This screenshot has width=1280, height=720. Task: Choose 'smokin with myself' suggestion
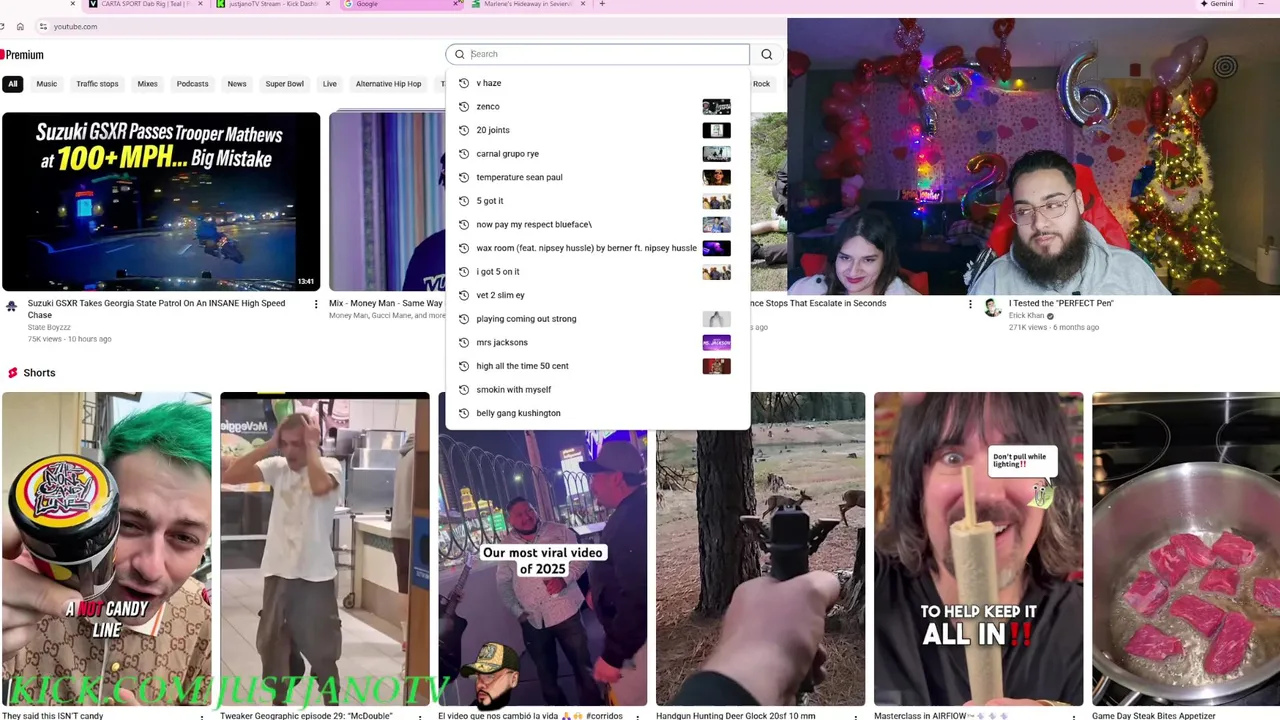pyautogui.click(x=597, y=389)
